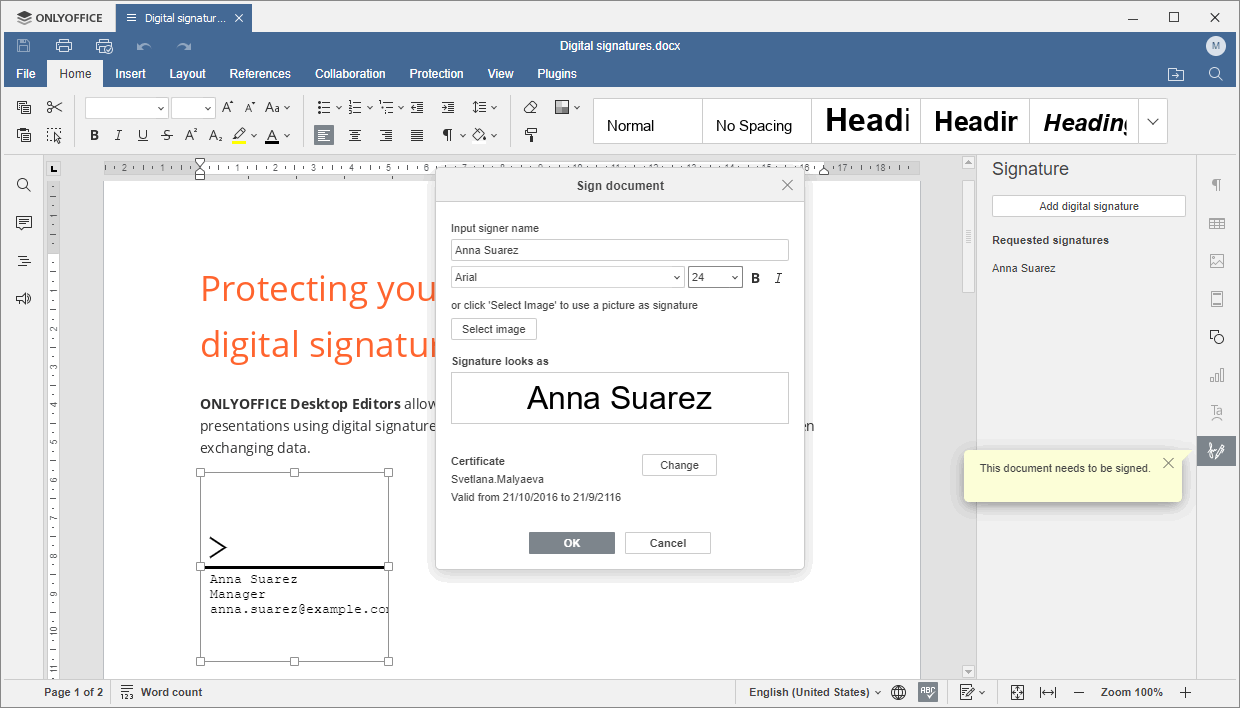Open paragraph settings in the right sidebar
1240x708 pixels.
[x=1216, y=185]
